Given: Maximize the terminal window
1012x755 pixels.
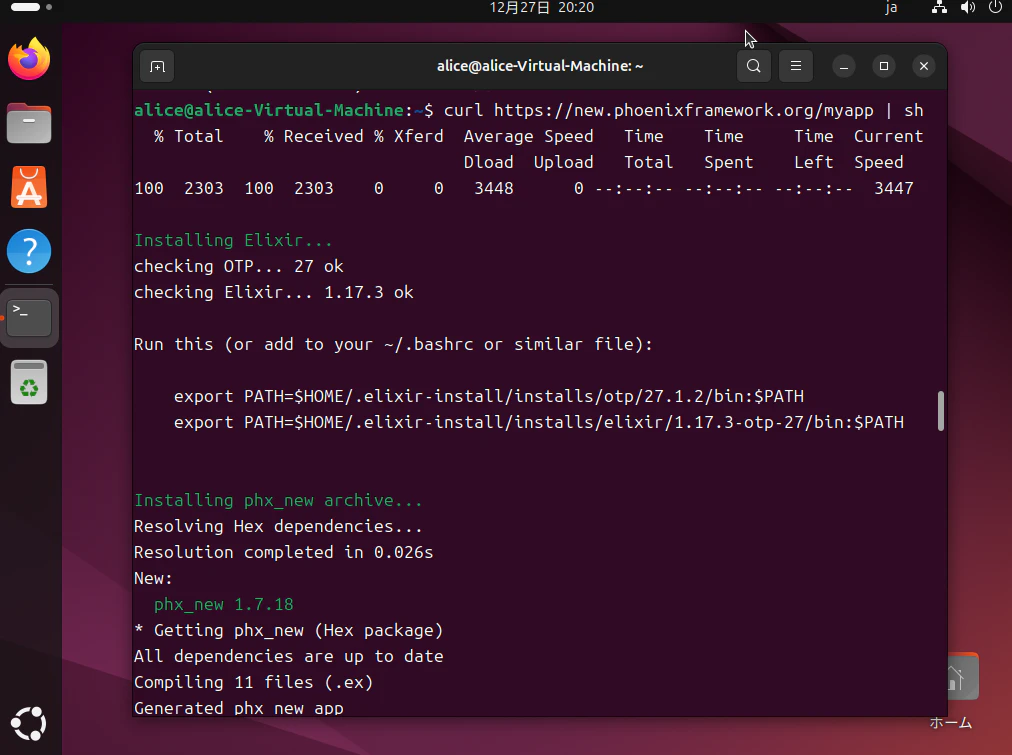Looking at the screenshot, I should (884, 66).
